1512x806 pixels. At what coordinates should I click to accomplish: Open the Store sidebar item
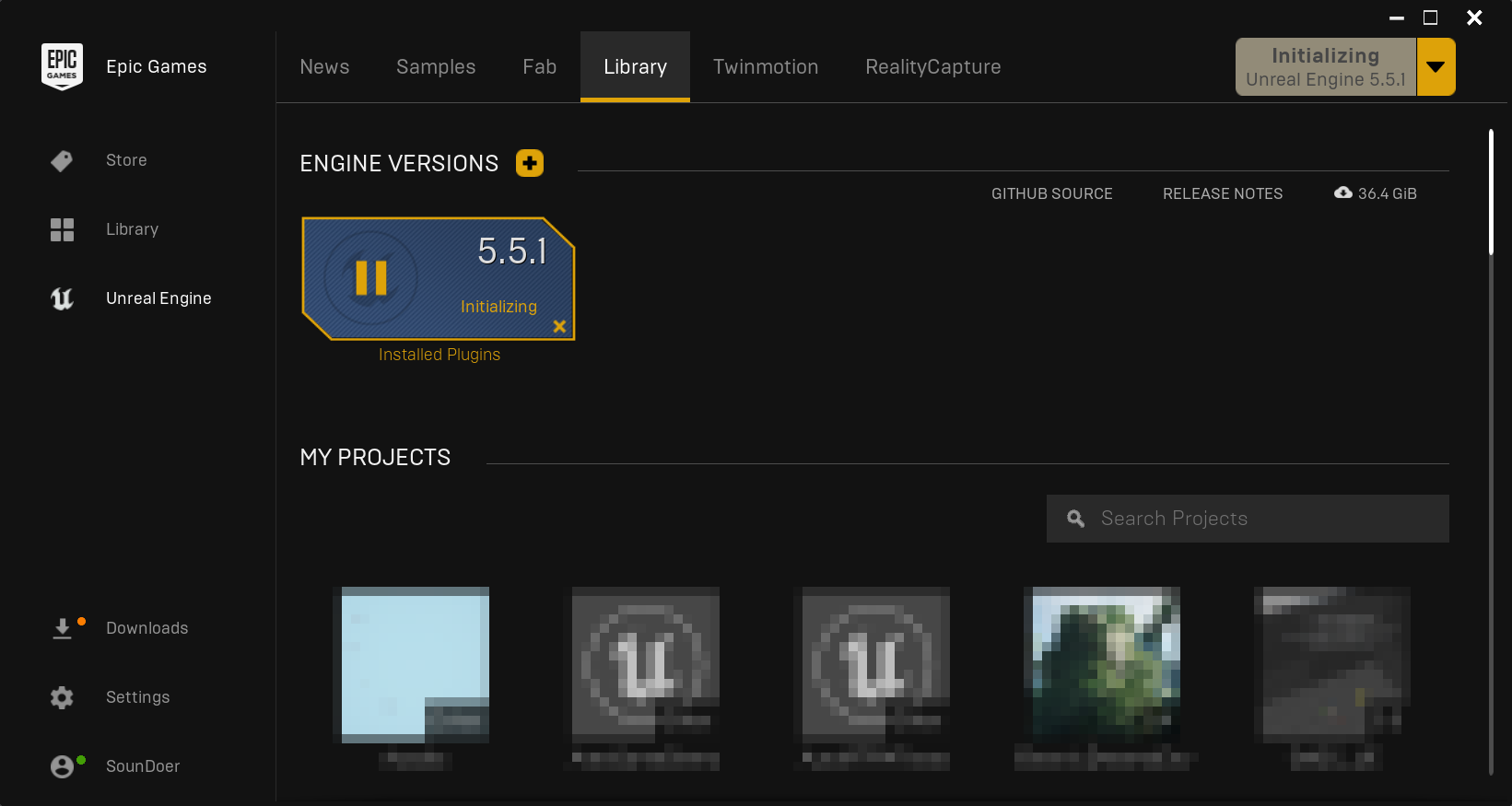point(126,160)
